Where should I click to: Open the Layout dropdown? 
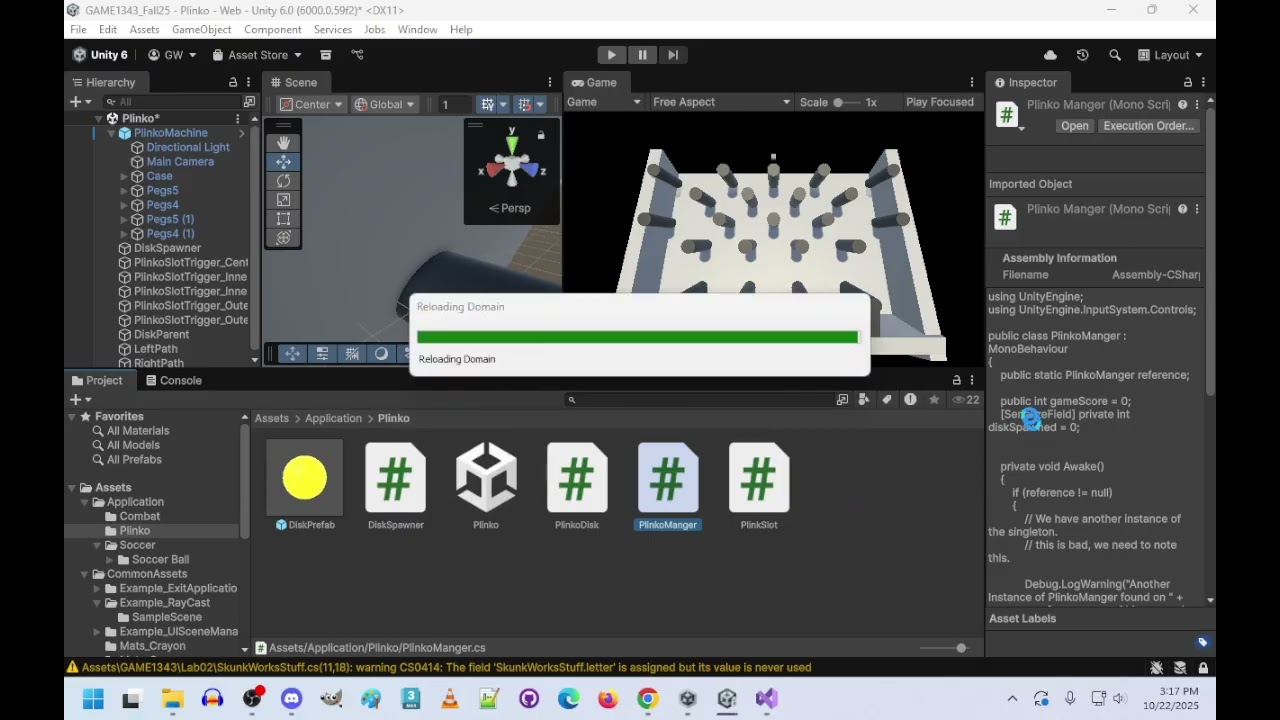[1170, 55]
